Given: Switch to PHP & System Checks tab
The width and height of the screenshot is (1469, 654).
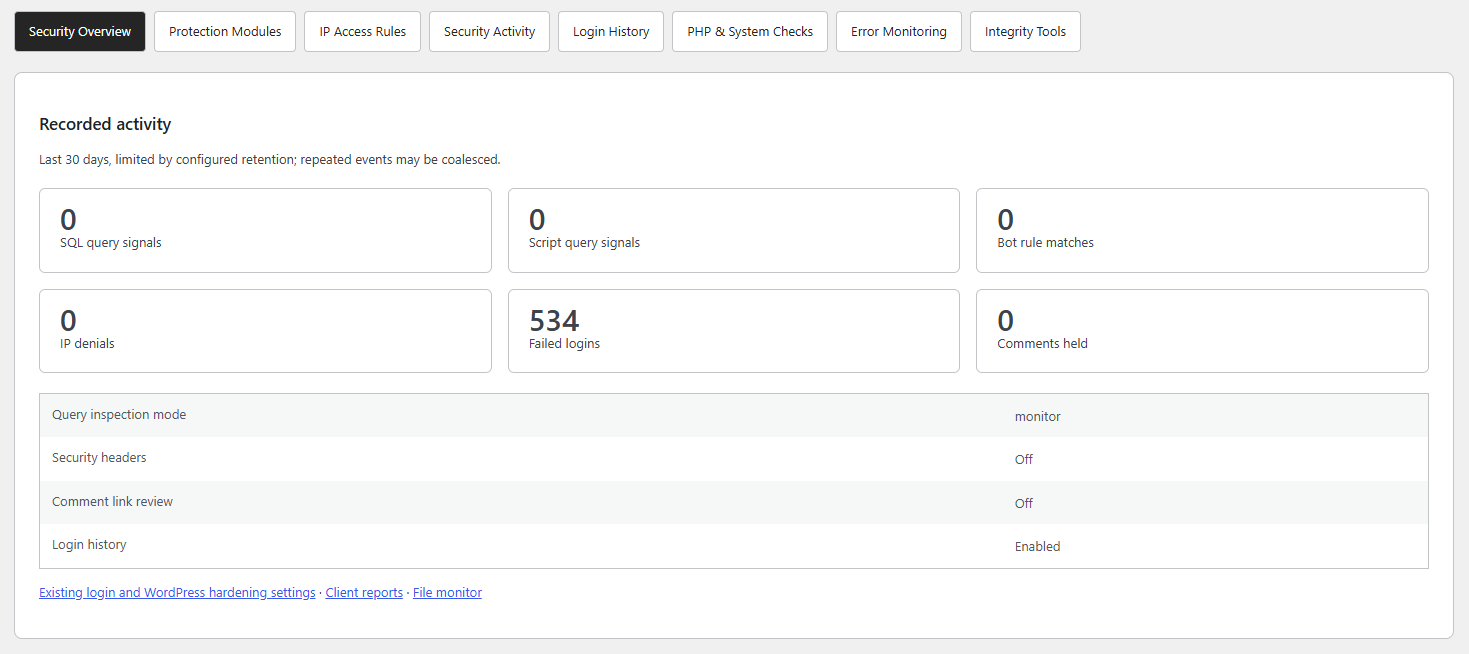Looking at the screenshot, I should pos(750,31).
